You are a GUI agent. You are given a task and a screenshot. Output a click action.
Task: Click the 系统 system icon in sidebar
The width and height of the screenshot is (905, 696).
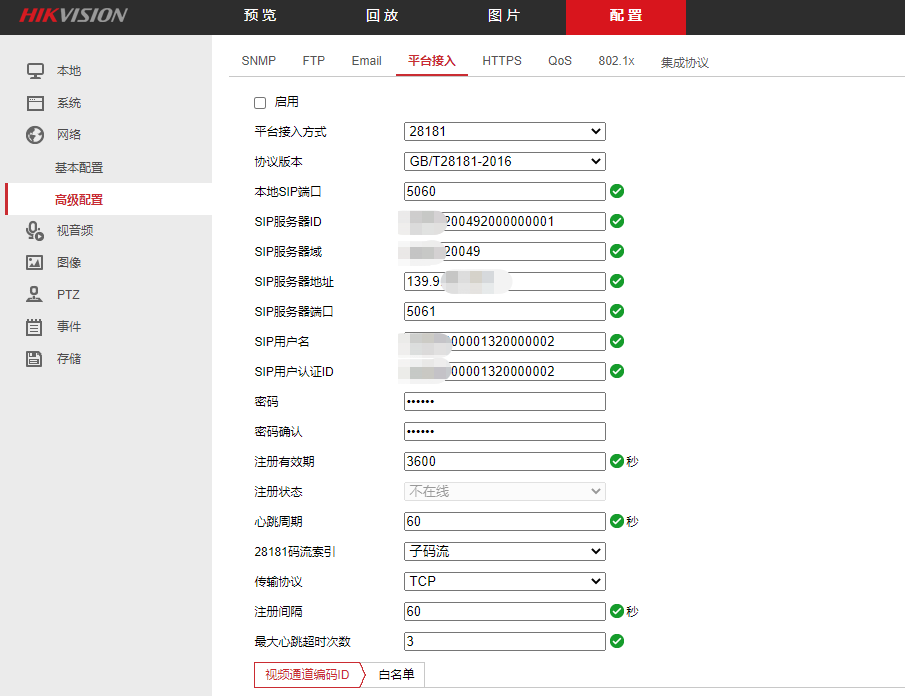(35, 103)
